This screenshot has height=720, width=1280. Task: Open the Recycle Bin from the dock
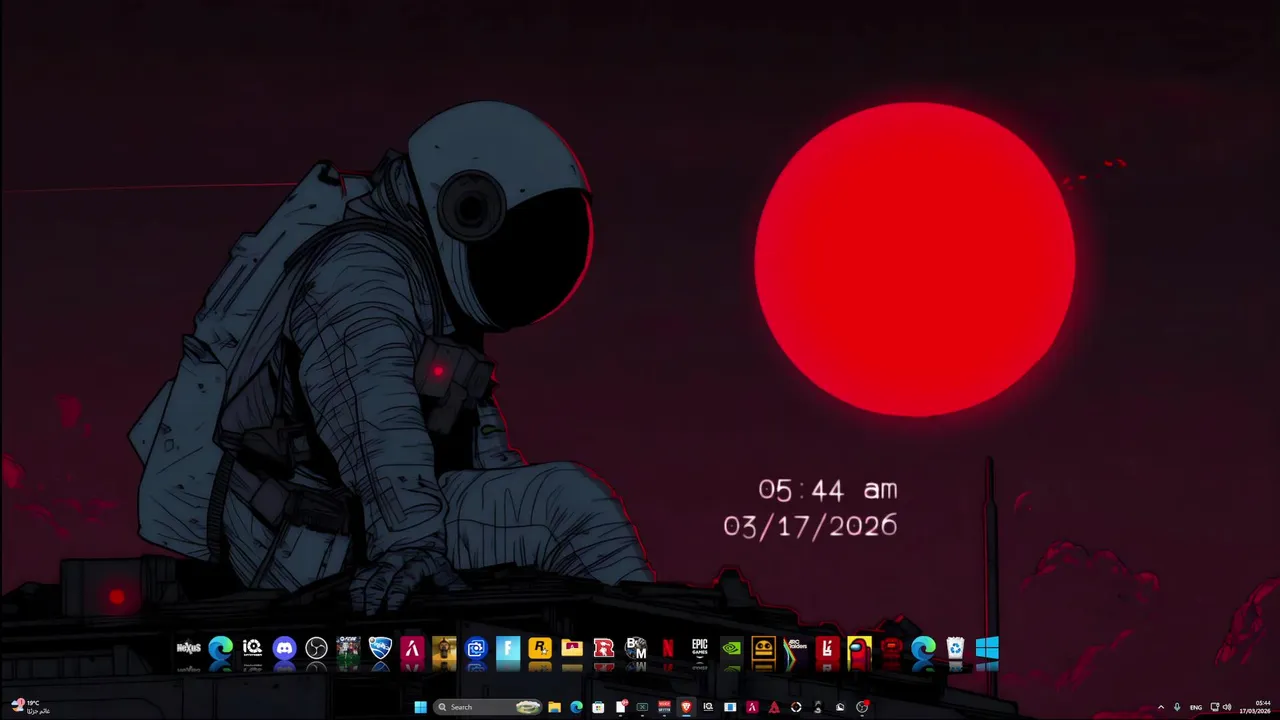955,649
